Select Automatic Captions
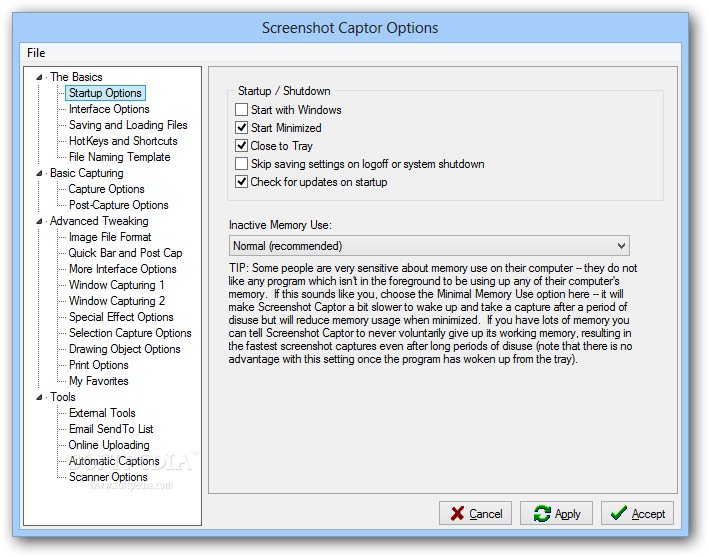The image size is (709, 557). (x=114, y=461)
